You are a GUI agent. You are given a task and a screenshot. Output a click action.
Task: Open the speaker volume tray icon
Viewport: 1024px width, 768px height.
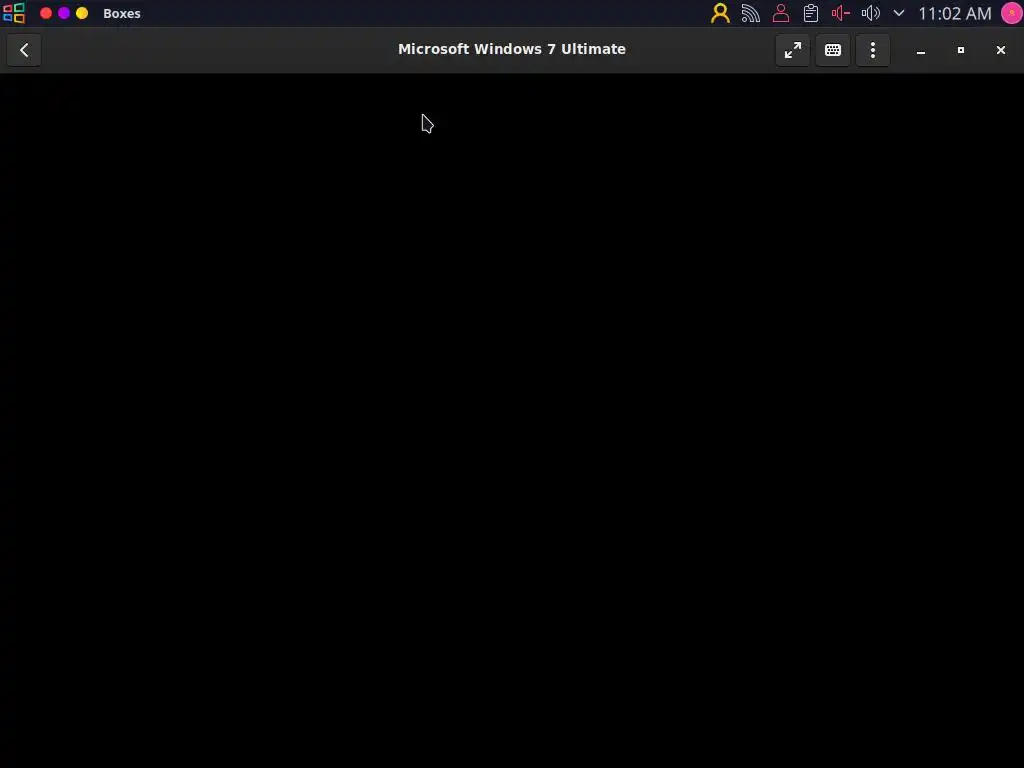point(871,13)
